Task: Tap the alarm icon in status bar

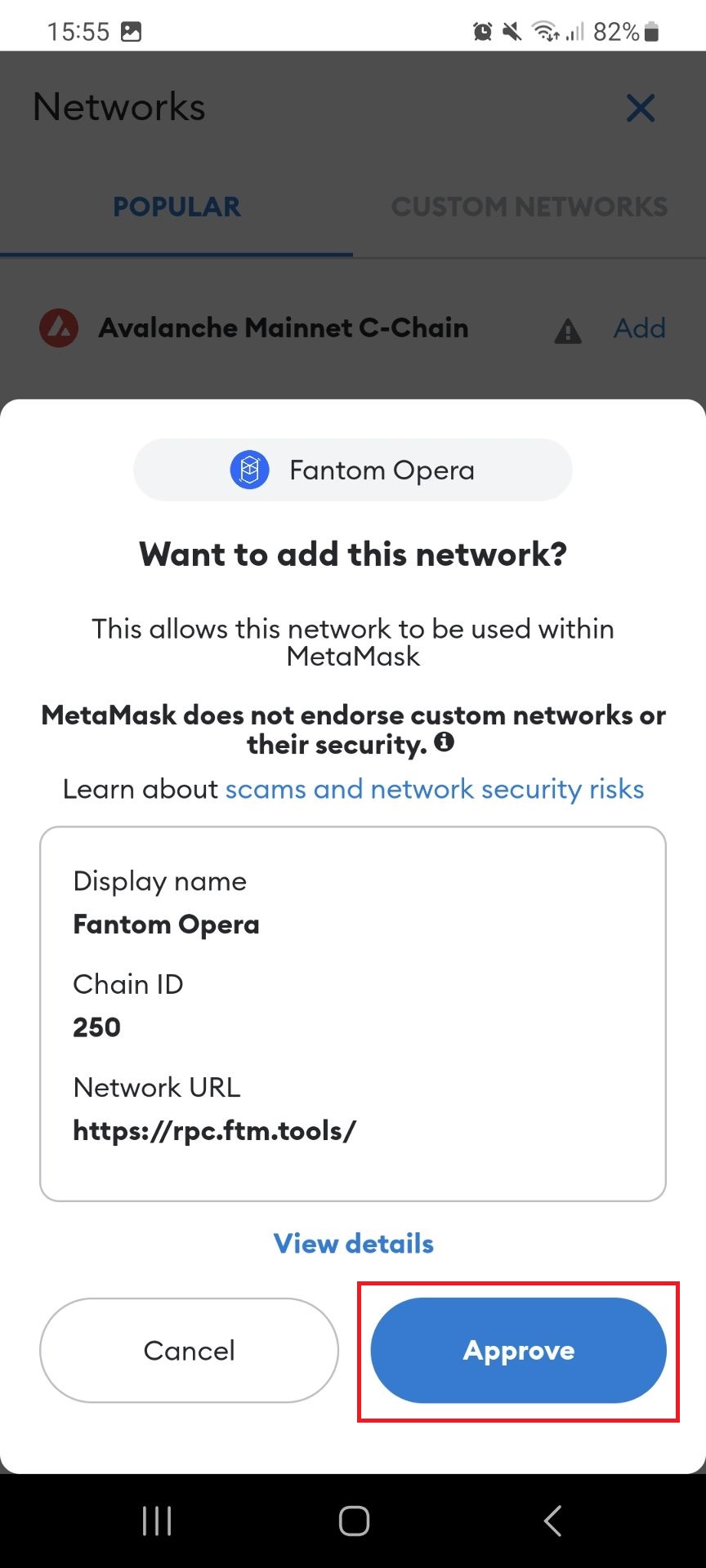Action: pyautogui.click(x=483, y=32)
